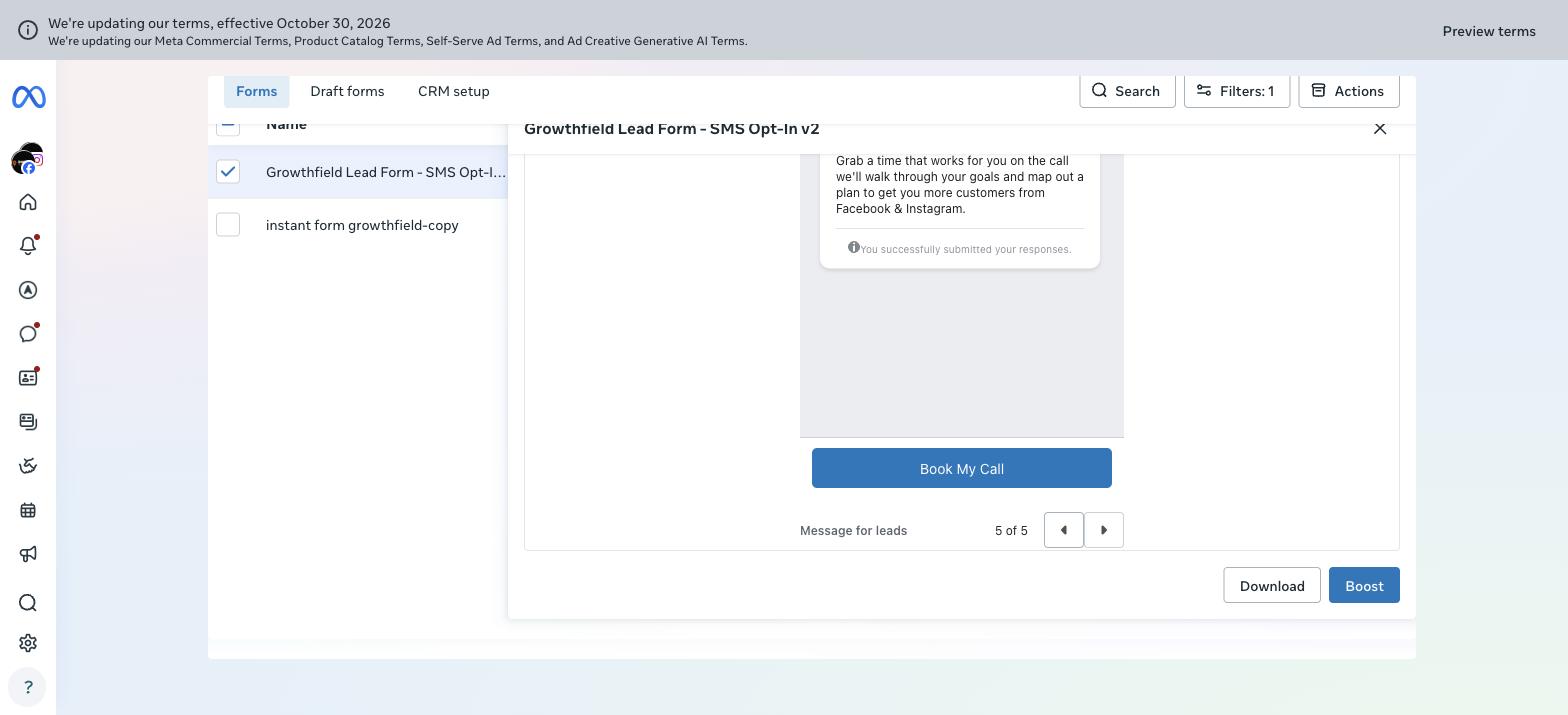
Task: Click the Book My Call button
Action: (x=962, y=468)
